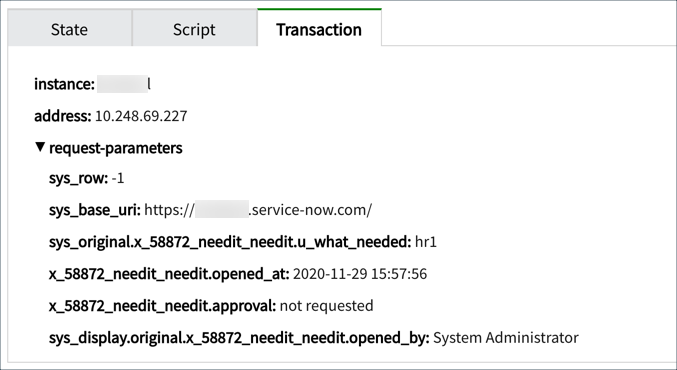This screenshot has height=370, width=677.
Task: Select IP address 10.248.69.227
Action: (141, 116)
